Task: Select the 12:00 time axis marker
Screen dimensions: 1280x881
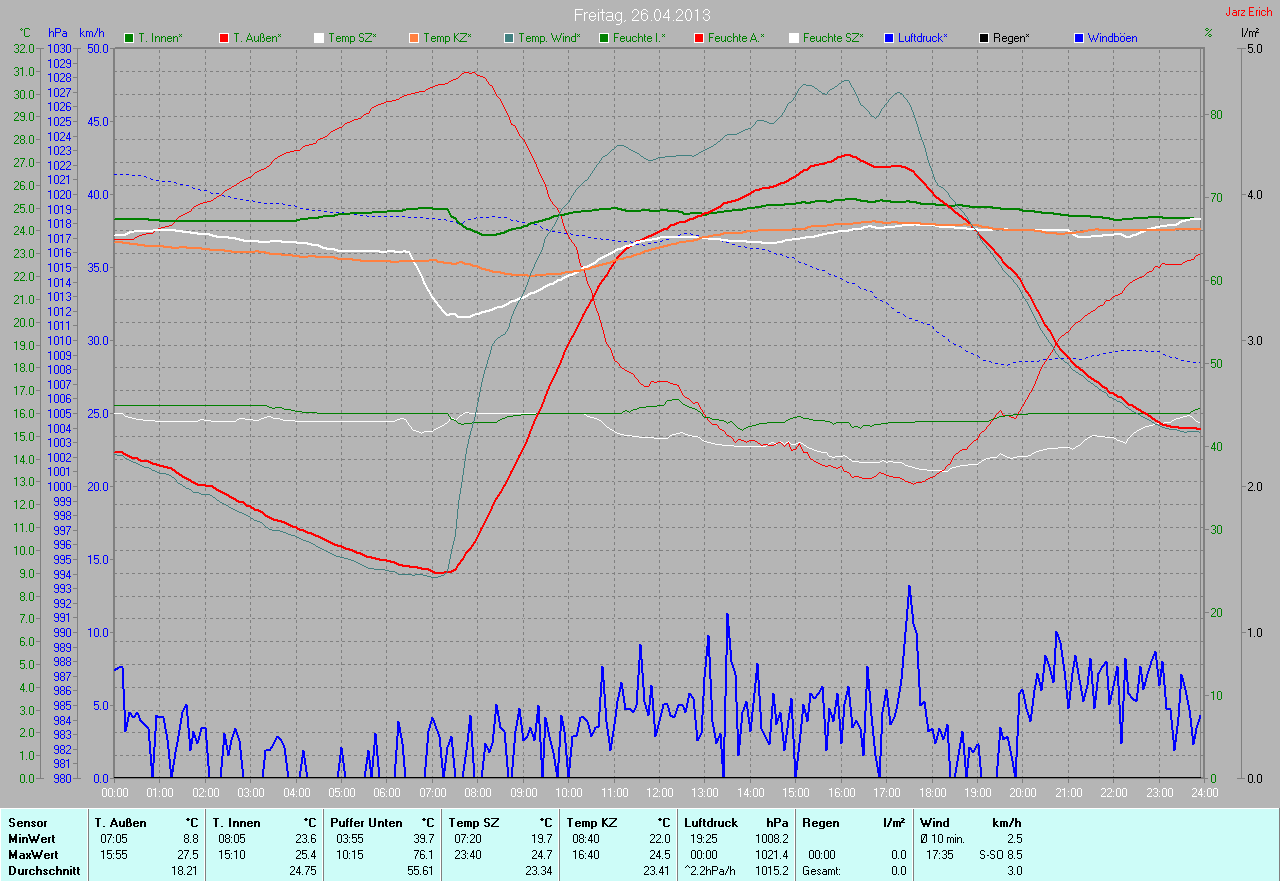Action: pyautogui.click(x=659, y=793)
